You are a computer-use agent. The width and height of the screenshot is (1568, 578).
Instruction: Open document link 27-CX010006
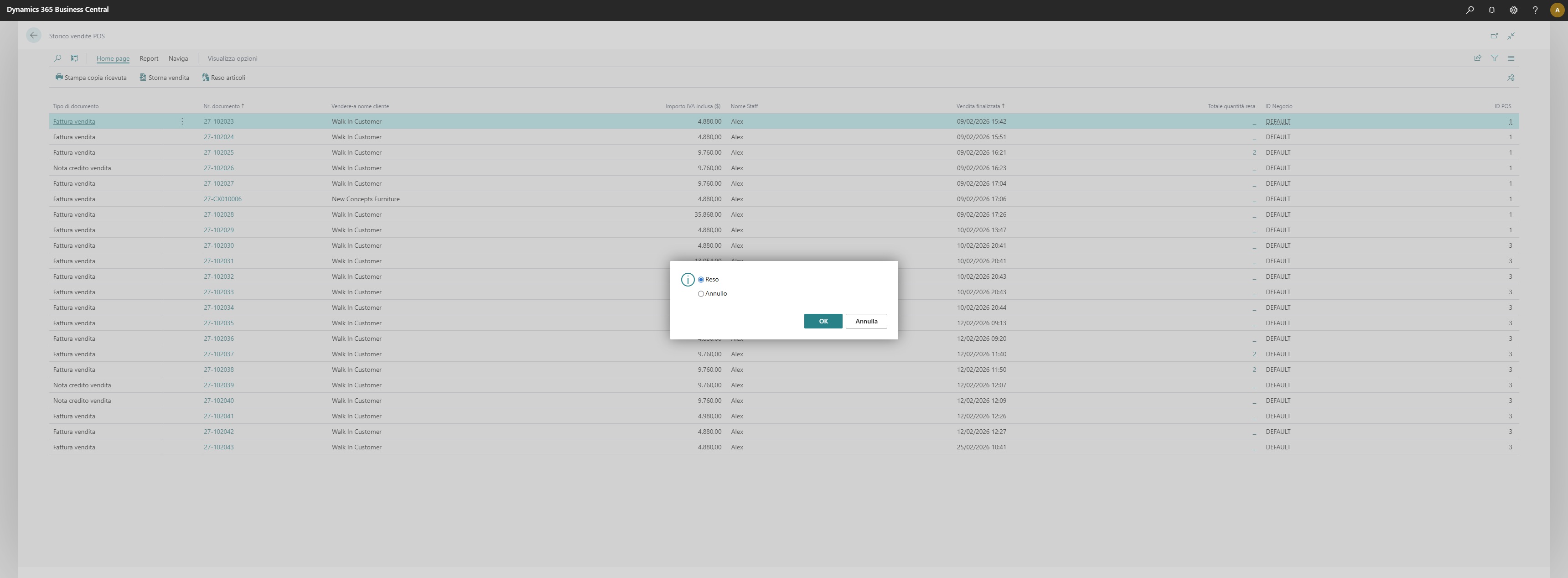click(222, 199)
